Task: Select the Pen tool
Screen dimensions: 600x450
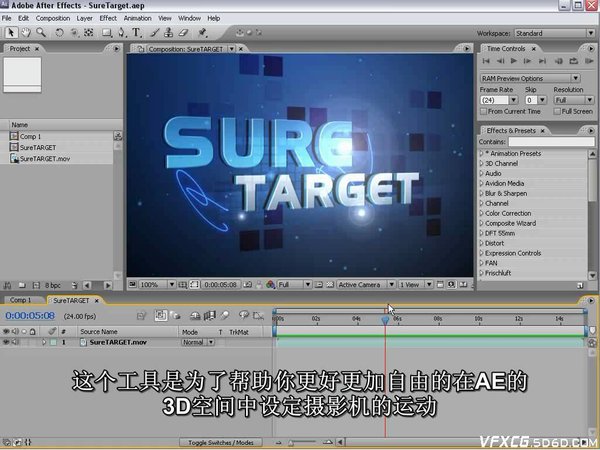Action: [x=121, y=33]
